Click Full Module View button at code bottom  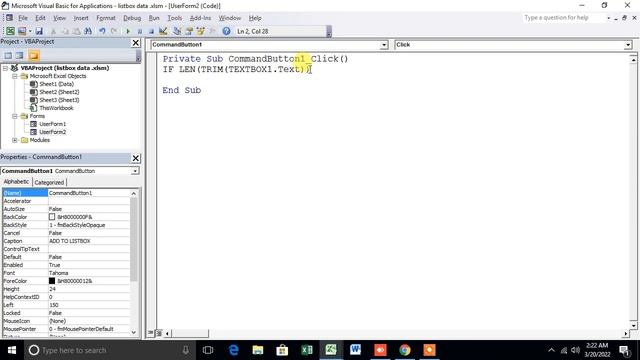click(159, 333)
